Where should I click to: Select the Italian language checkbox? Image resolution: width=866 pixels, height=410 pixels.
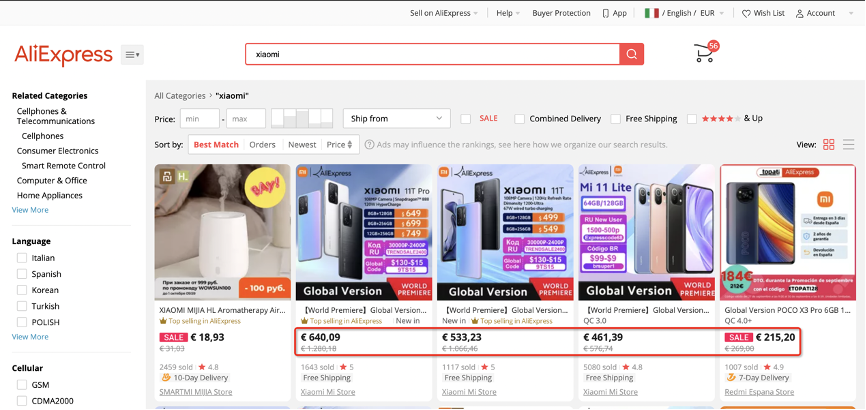(22, 258)
